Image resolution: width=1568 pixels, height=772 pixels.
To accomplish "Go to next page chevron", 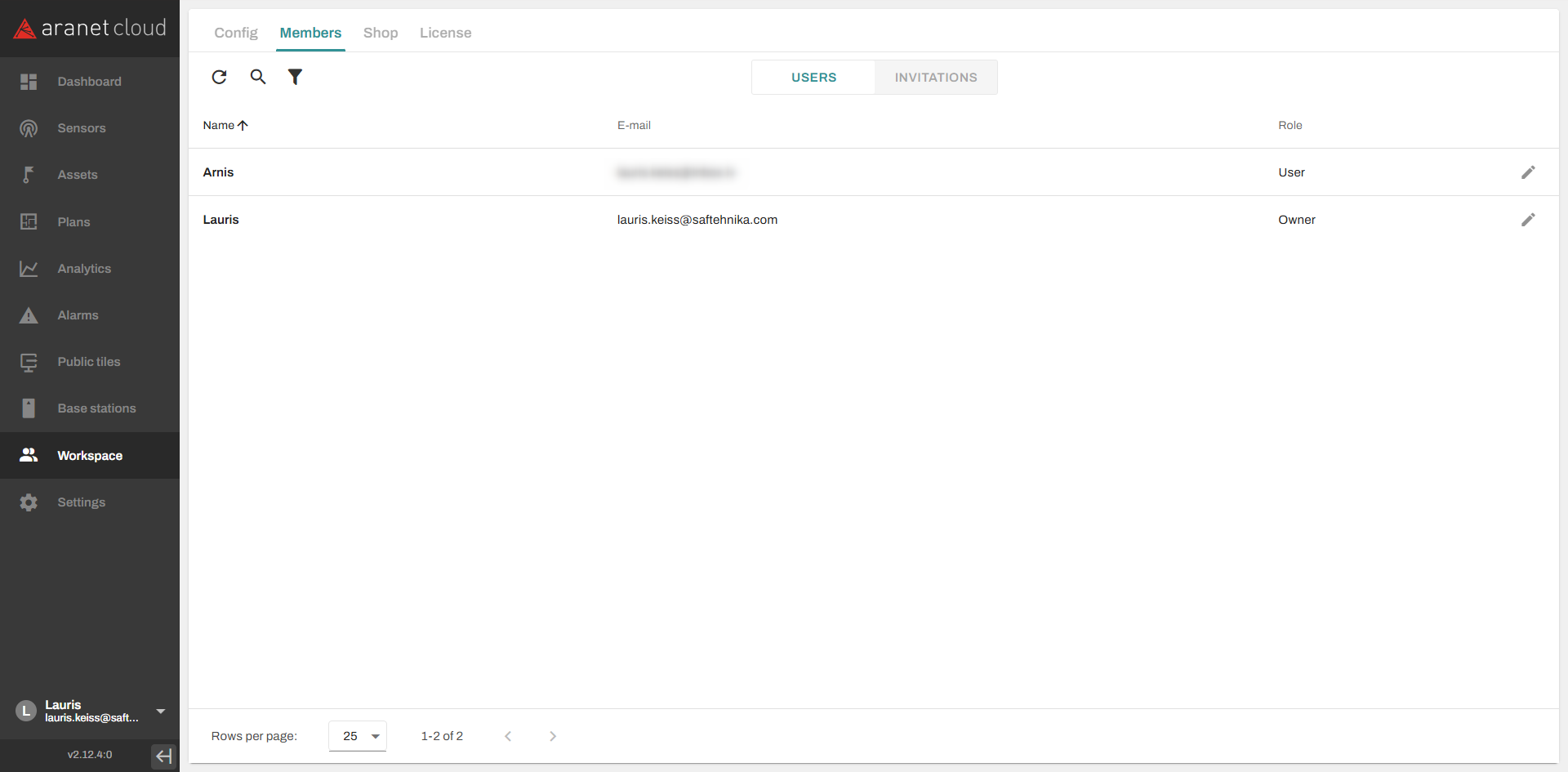I will [x=553, y=736].
